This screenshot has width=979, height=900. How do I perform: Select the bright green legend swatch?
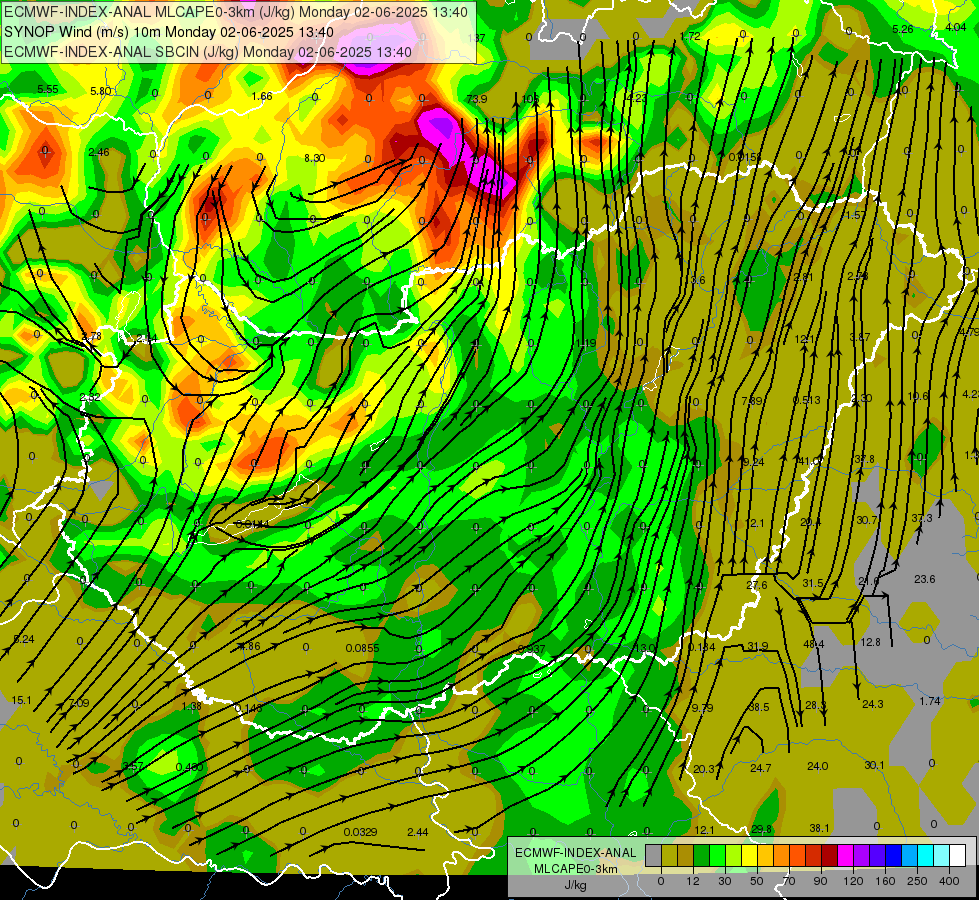coord(717,856)
